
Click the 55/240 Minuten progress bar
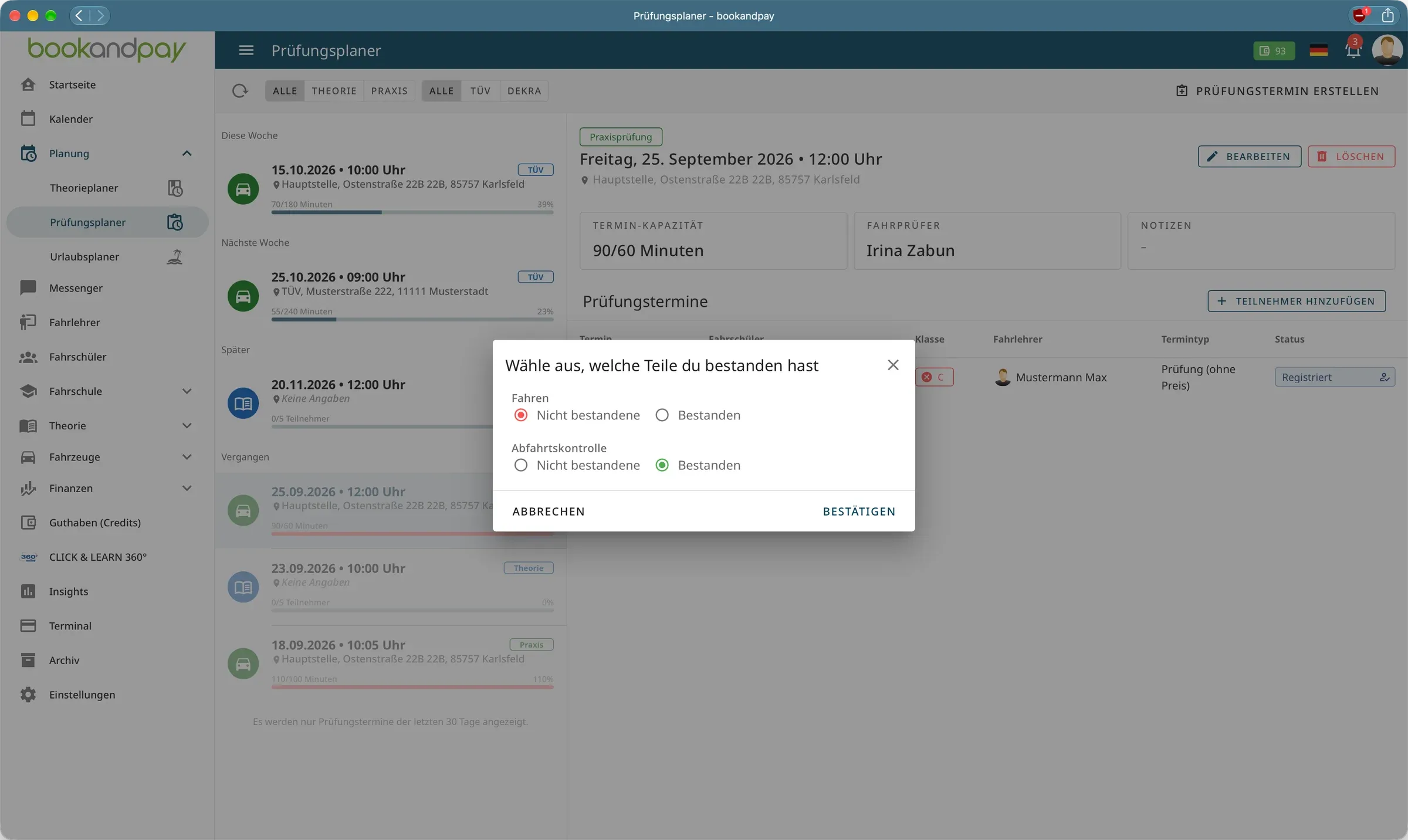412,320
